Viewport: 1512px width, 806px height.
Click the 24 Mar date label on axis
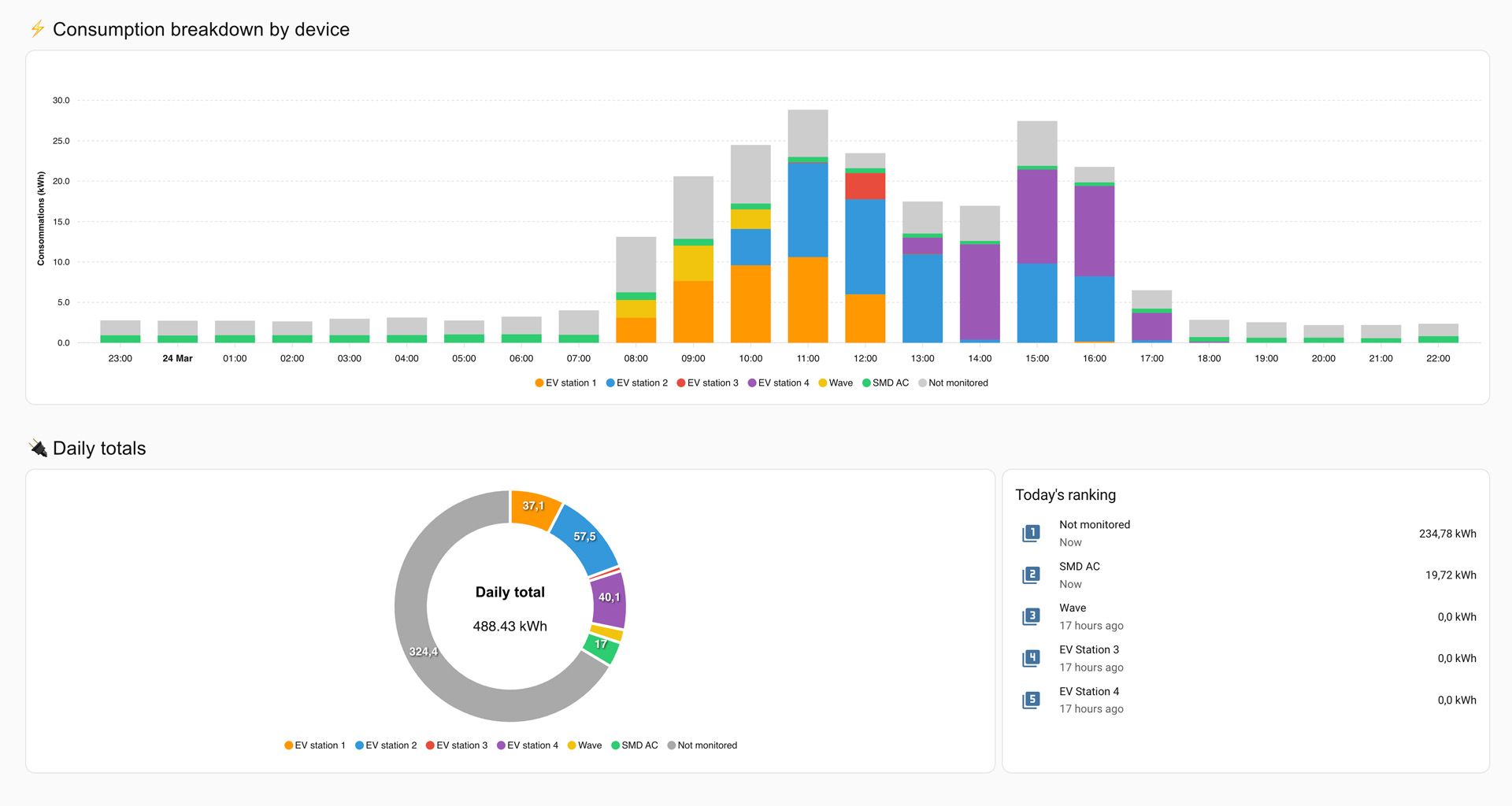pyautogui.click(x=177, y=359)
